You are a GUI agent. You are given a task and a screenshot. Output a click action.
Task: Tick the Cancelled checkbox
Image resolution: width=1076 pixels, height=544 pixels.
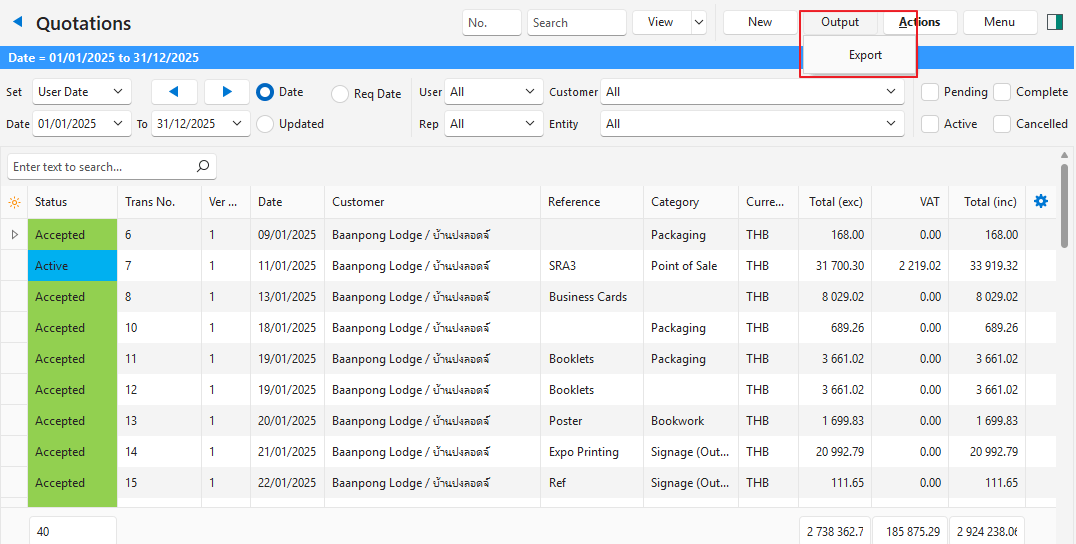[1002, 124]
